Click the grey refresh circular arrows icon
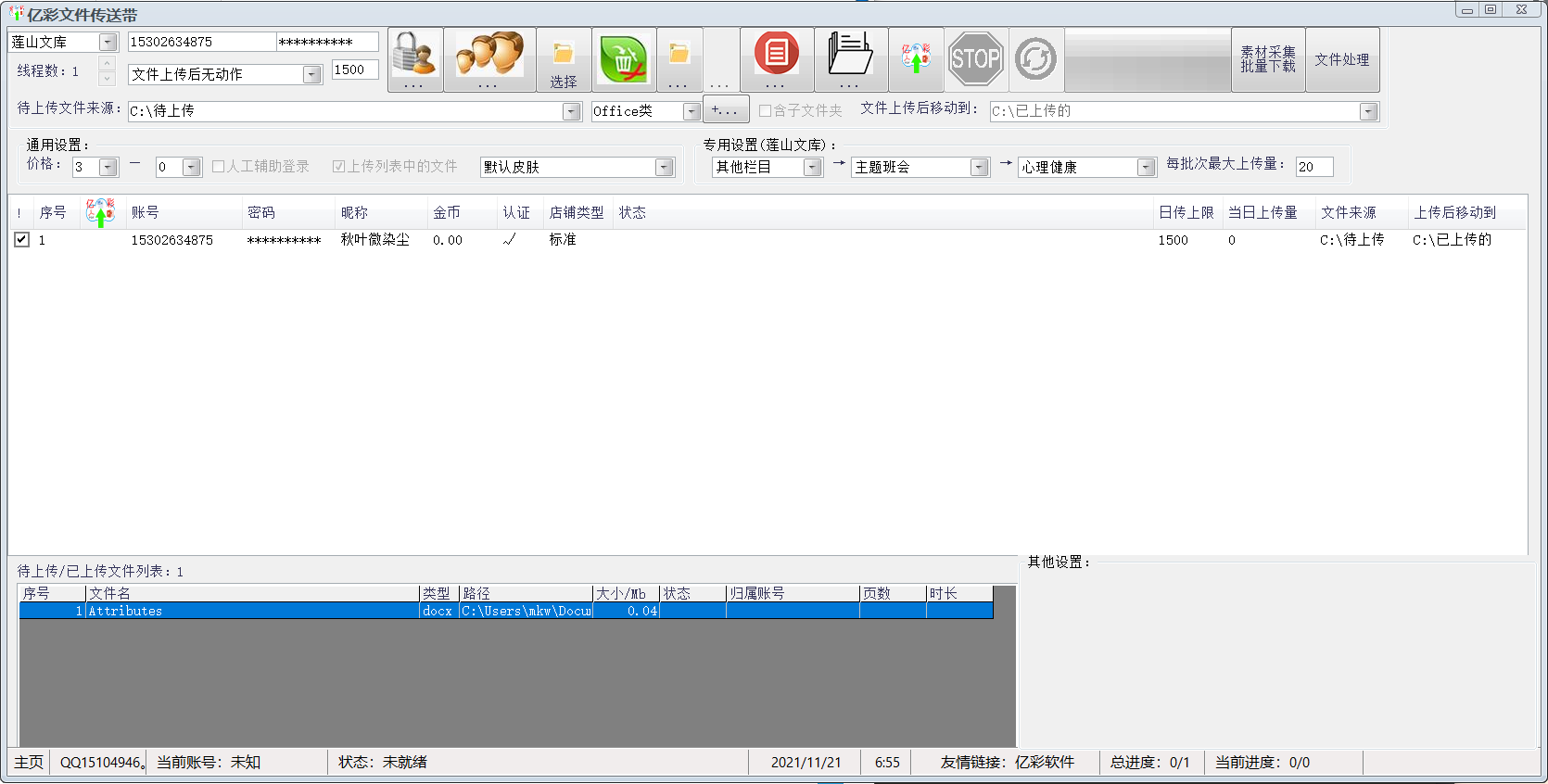Viewport: 1548px width, 784px height. click(x=1036, y=59)
